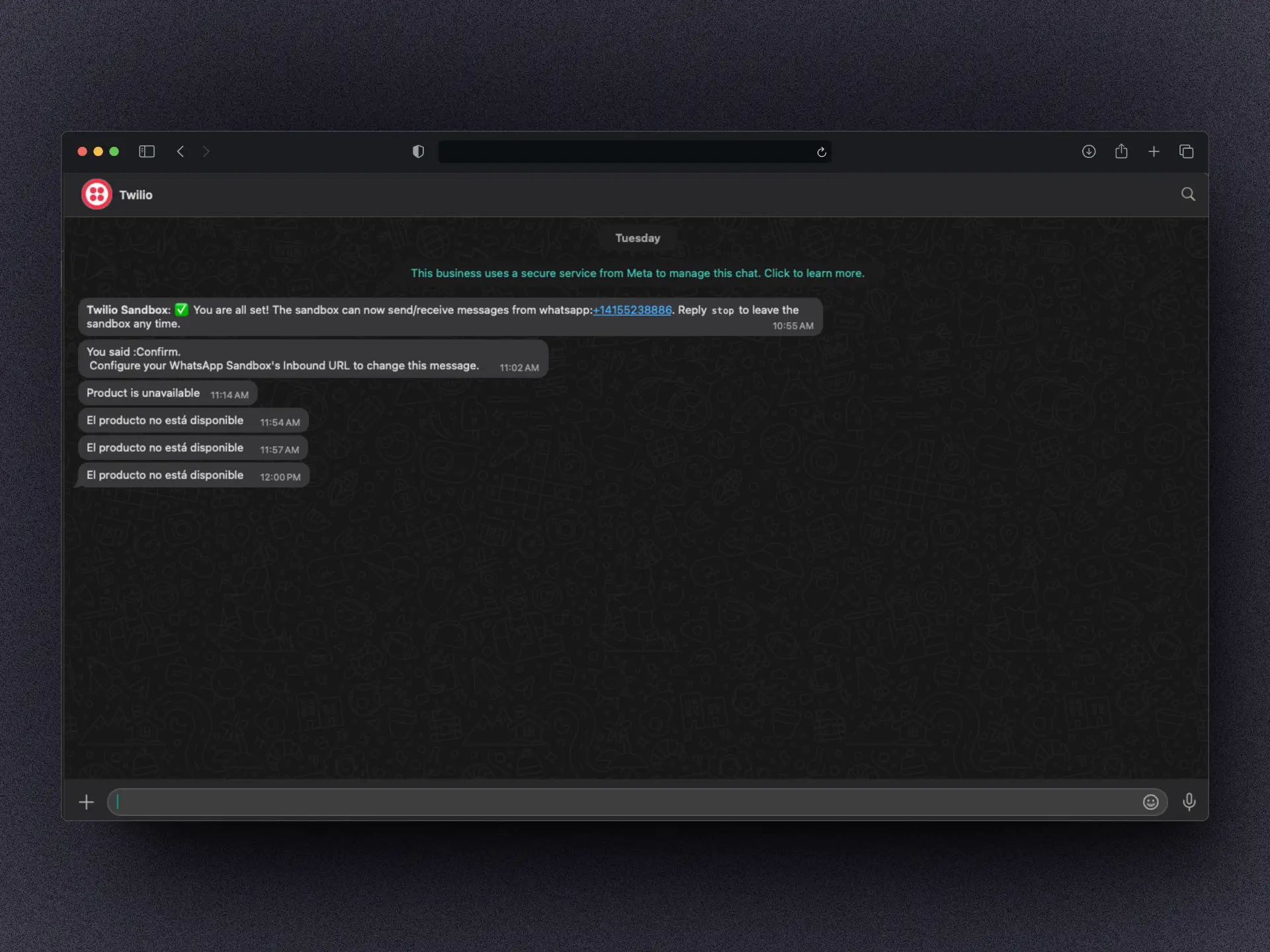Minimize the Safari window
The width and height of the screenshot is (1270, 952).
[98, 151]
